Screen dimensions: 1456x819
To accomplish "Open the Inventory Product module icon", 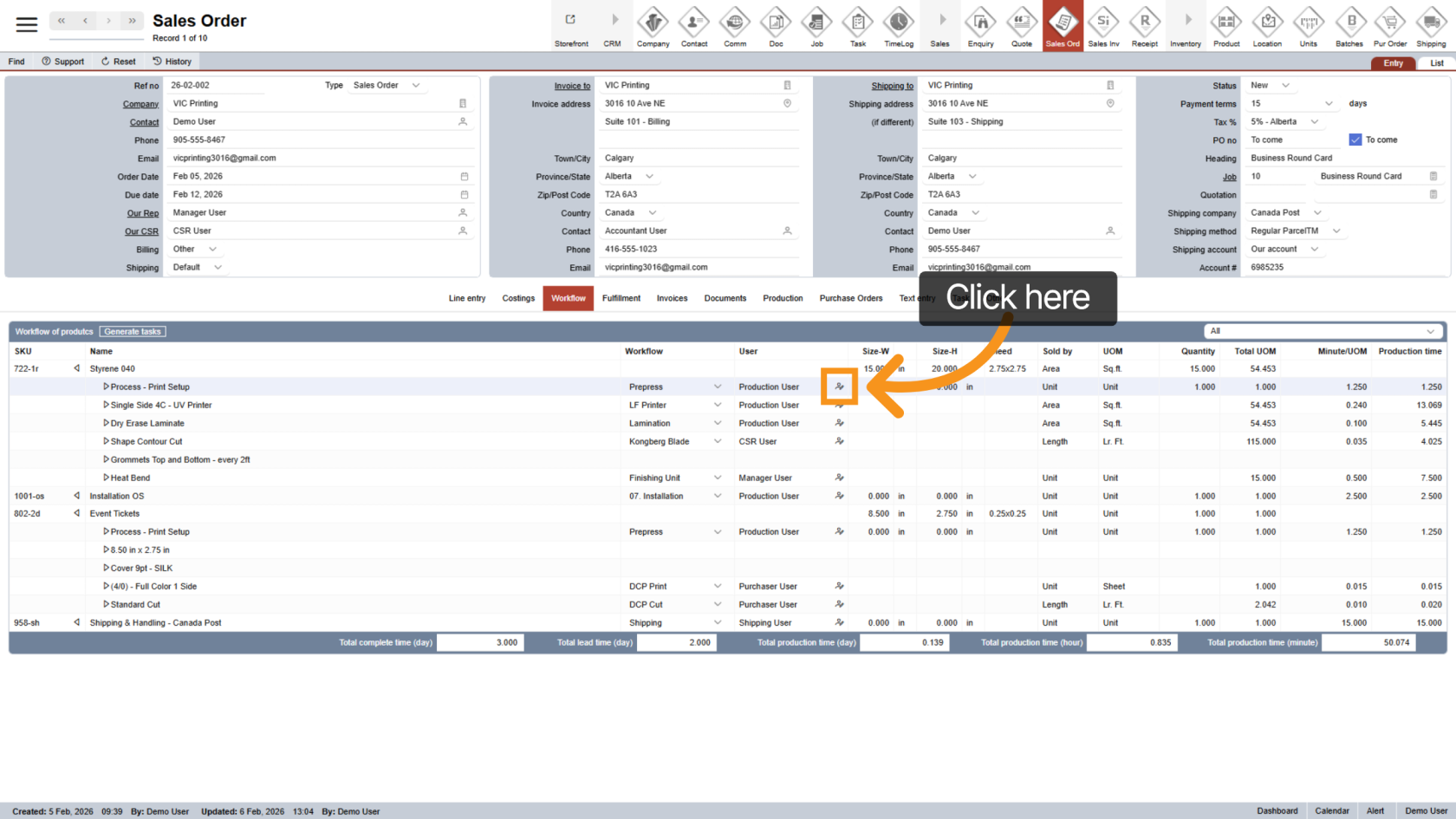I will [1225, 26].
